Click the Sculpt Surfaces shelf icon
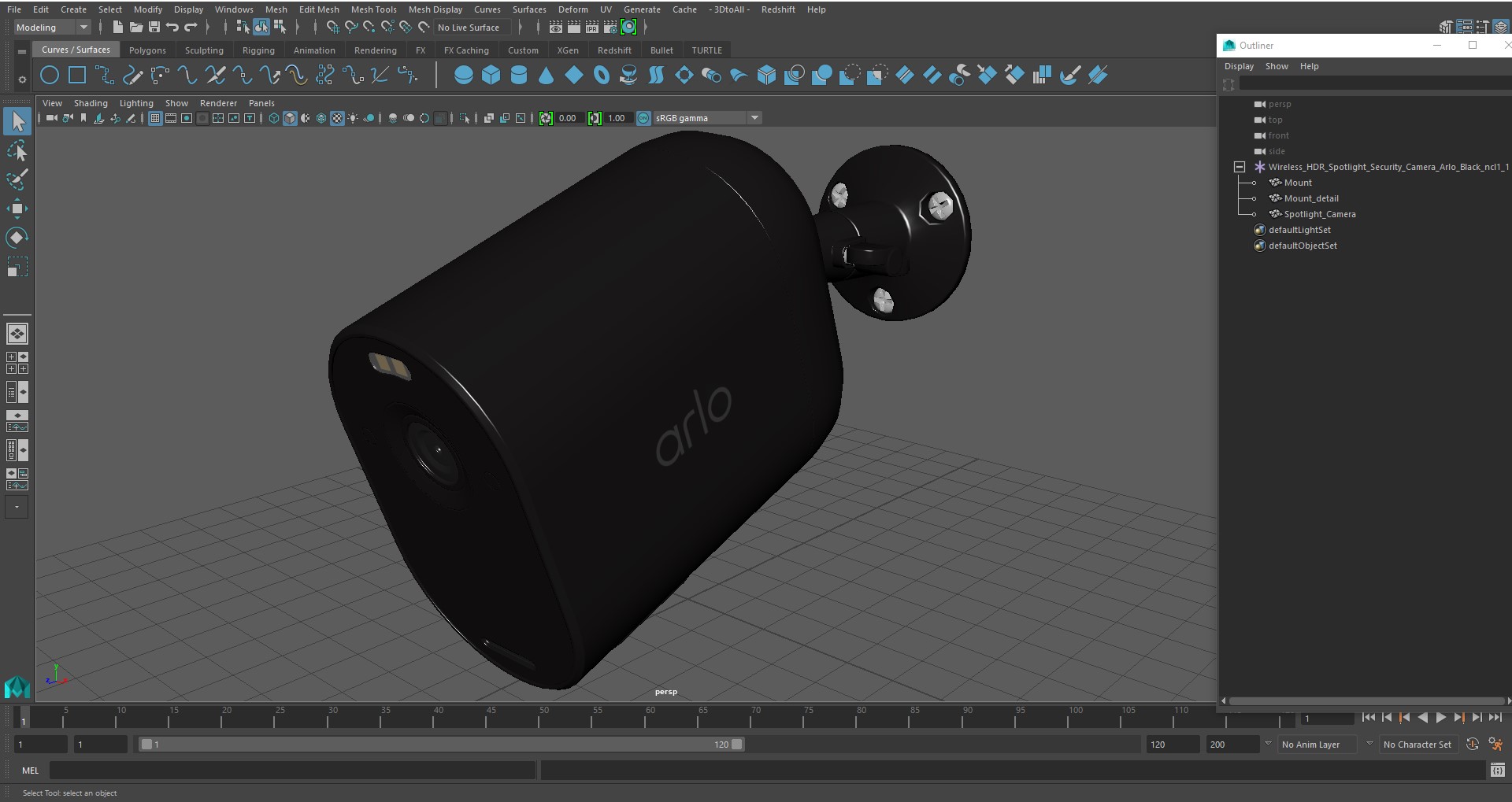The width and height of the screenshot is (1512, 802). [x=1069, y=76]
